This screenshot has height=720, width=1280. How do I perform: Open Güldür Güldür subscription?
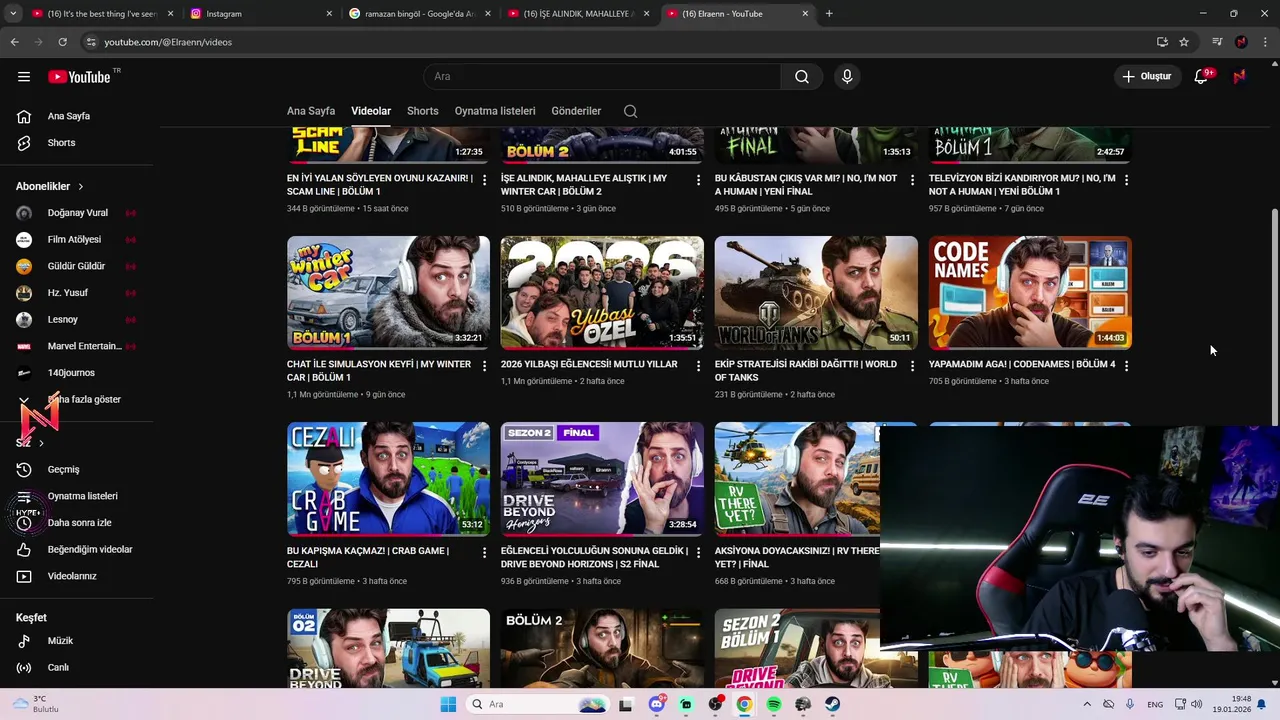(76, 266)
